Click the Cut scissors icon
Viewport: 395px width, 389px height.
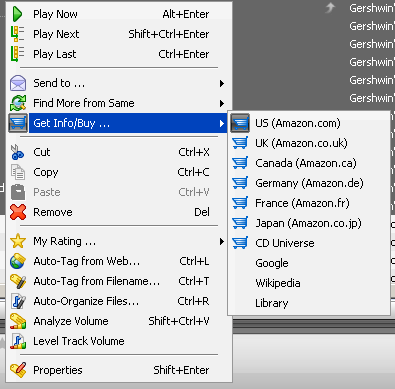coord(17,152)
